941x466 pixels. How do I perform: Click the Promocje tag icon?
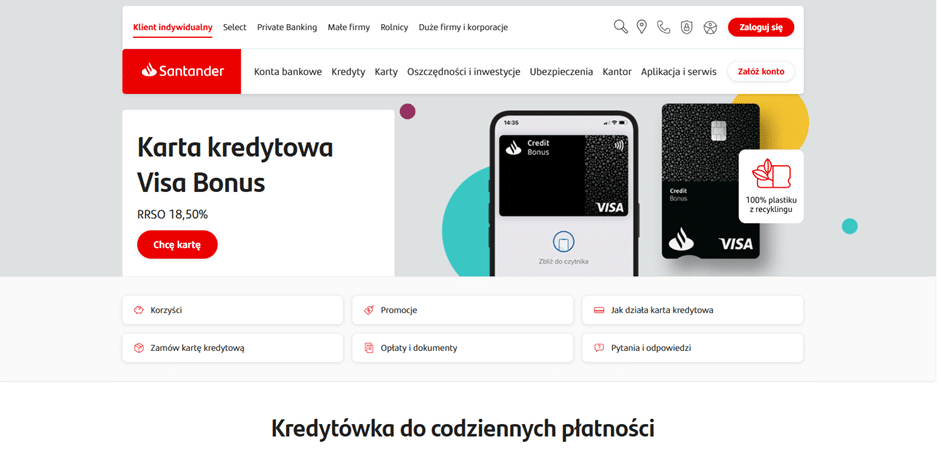369,310
